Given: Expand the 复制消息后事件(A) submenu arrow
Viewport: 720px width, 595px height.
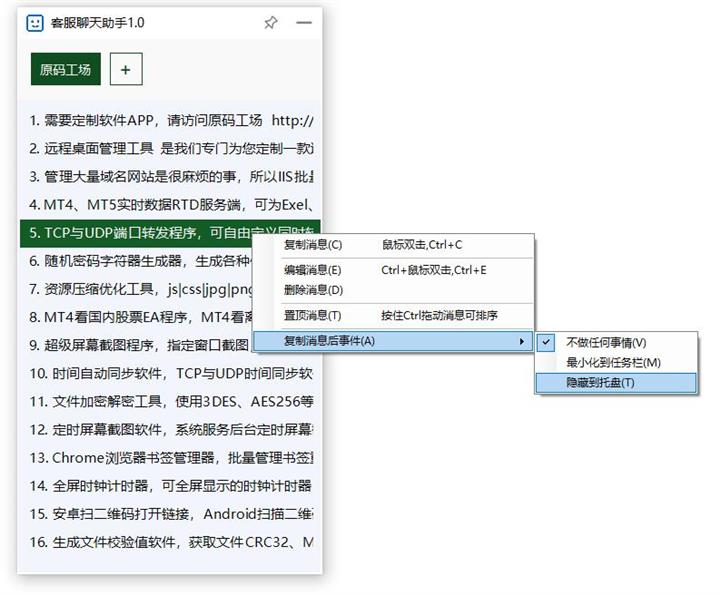Looking at the screenshot, I should tap(521, 341).
